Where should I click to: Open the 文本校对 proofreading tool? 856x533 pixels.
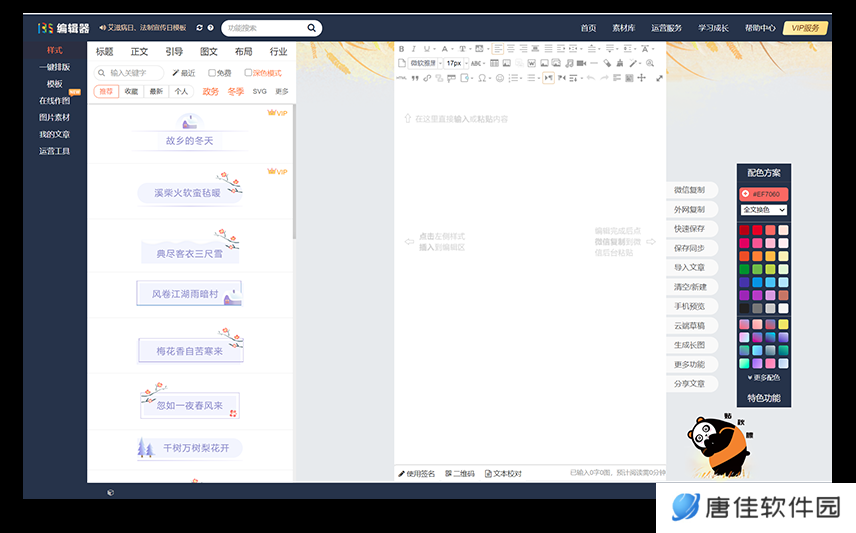click(x=503, y=473)
